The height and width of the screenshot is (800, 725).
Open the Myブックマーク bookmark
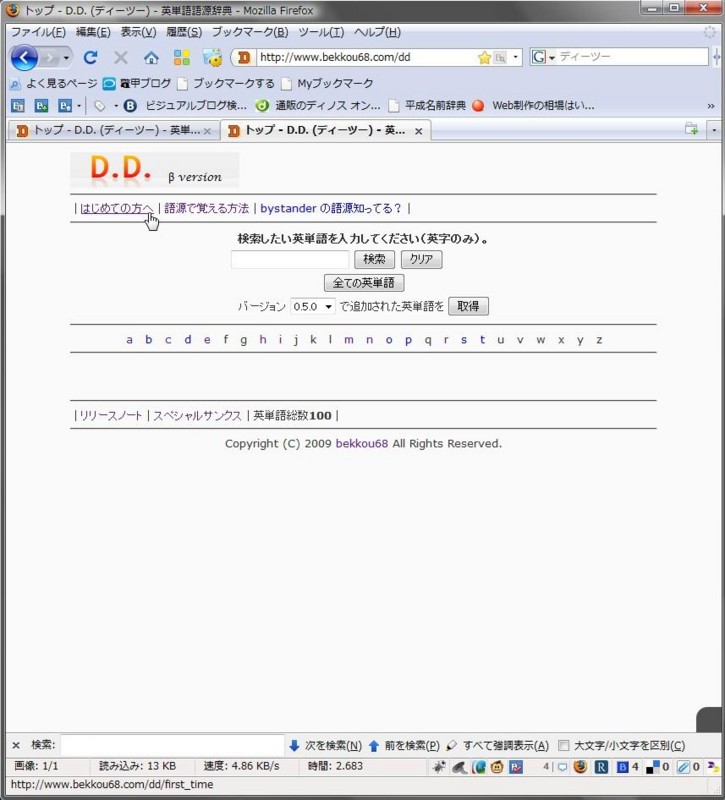click(328, 83)
